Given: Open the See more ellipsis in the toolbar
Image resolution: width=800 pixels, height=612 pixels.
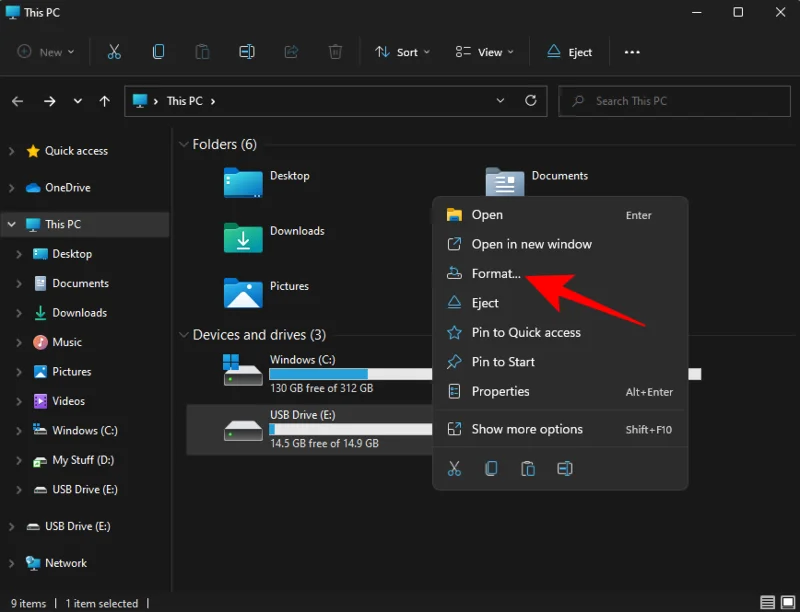Looking at the screenshot, I should (631, 51).
